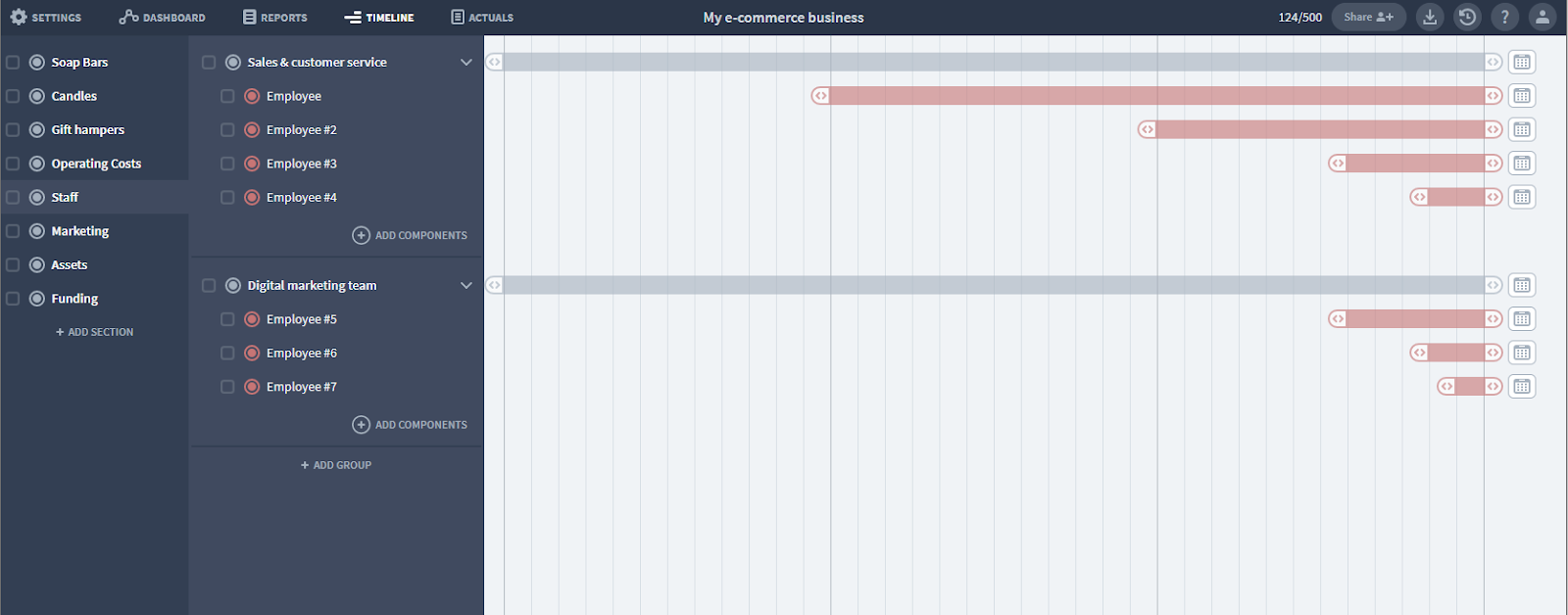The height and width of the screenshot is (615, 1568).
Task: Click Add Components under Sales & customer service
Action: pos(410,235)
